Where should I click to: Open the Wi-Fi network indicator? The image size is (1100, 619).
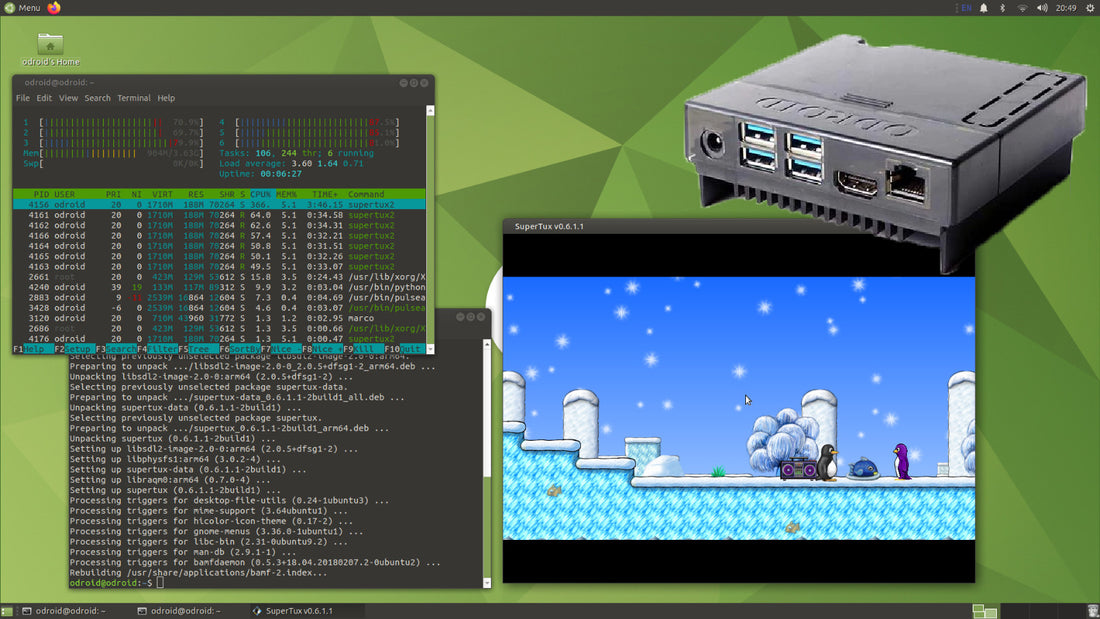pyautogui.click(x=1022, y=8)
